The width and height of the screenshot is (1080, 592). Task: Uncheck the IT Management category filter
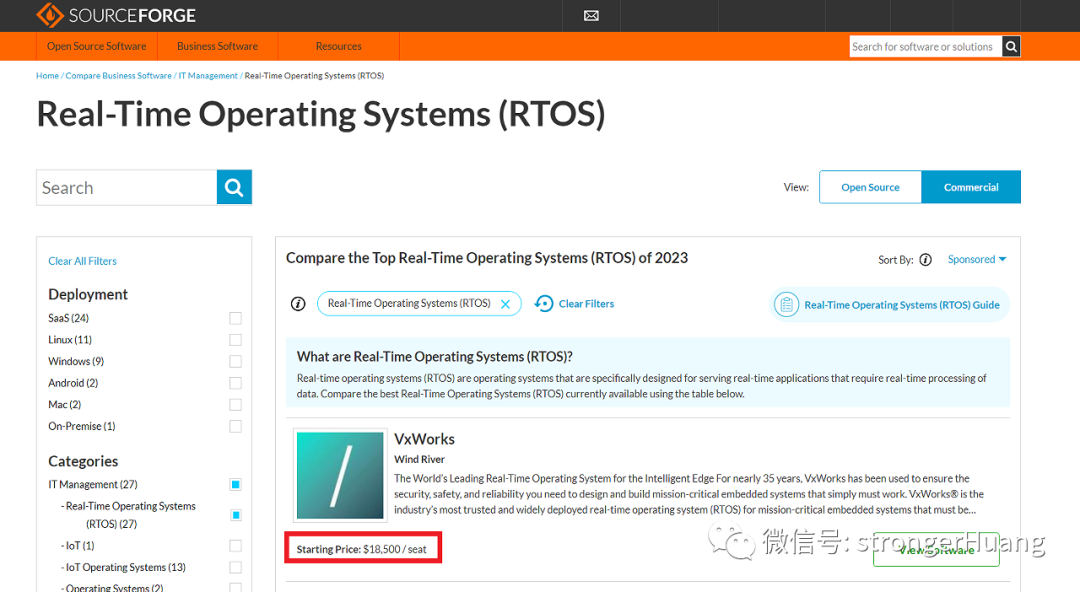235,484
